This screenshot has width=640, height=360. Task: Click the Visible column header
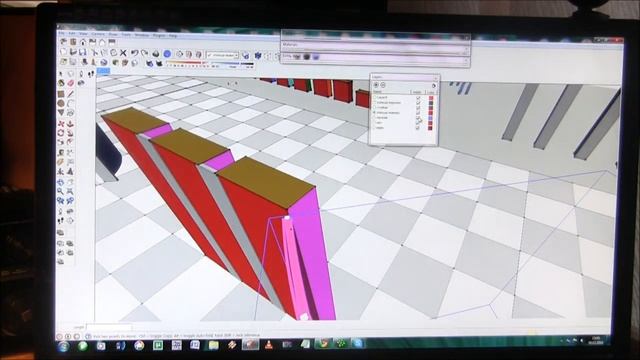(x=418, y=93)
